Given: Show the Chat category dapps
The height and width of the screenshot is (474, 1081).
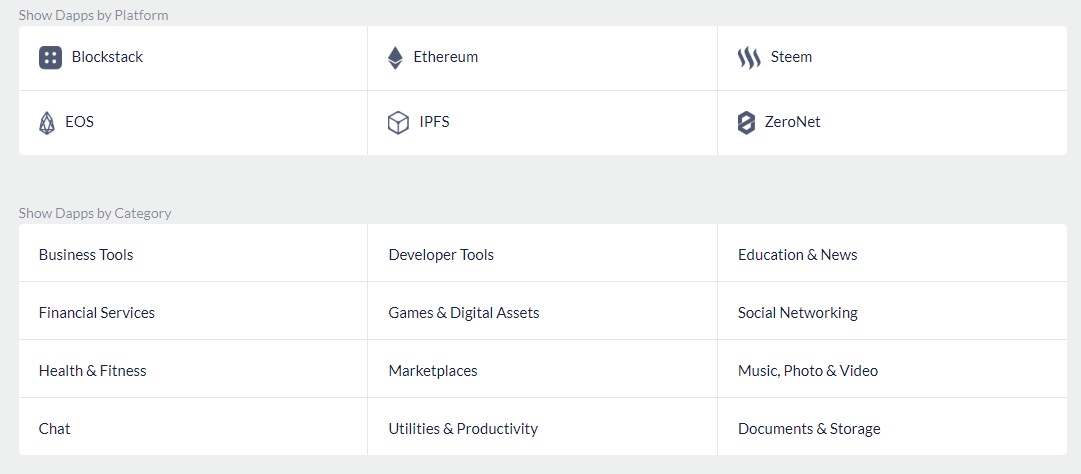Looking at the screenshot, I should point(54,429).
